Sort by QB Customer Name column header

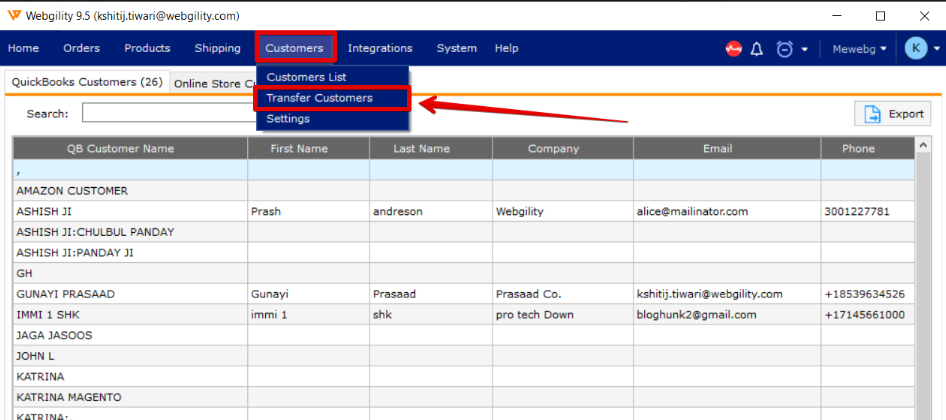pos(130,148)
